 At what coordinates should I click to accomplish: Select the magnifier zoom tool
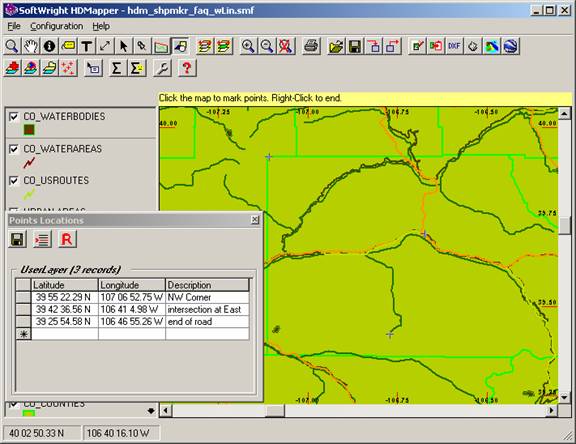coord(12,46)
